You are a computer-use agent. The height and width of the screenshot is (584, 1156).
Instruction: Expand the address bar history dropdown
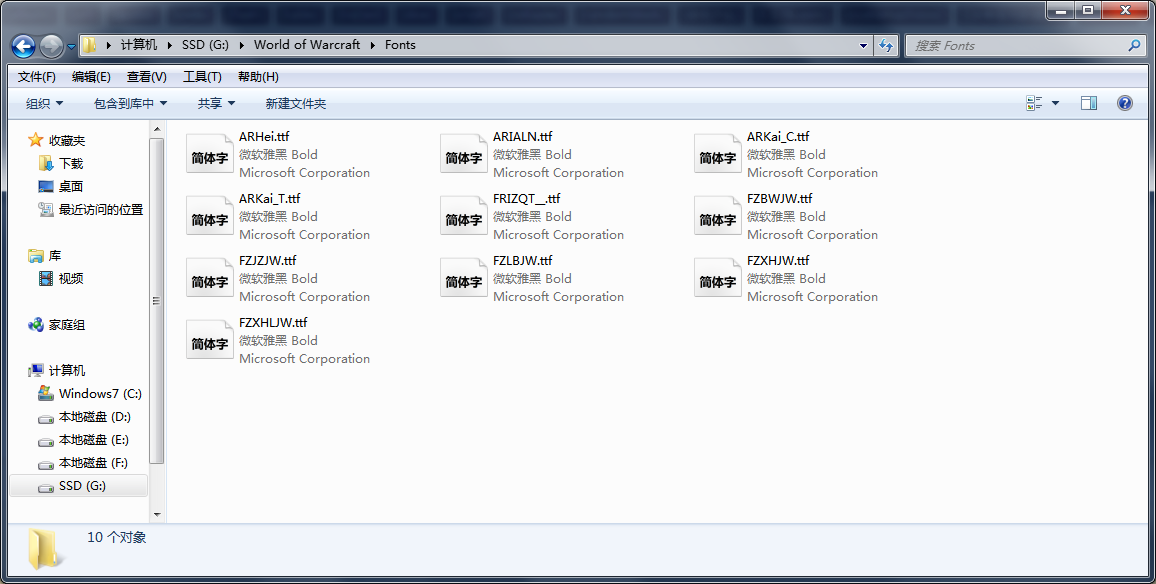click(864, 45)
